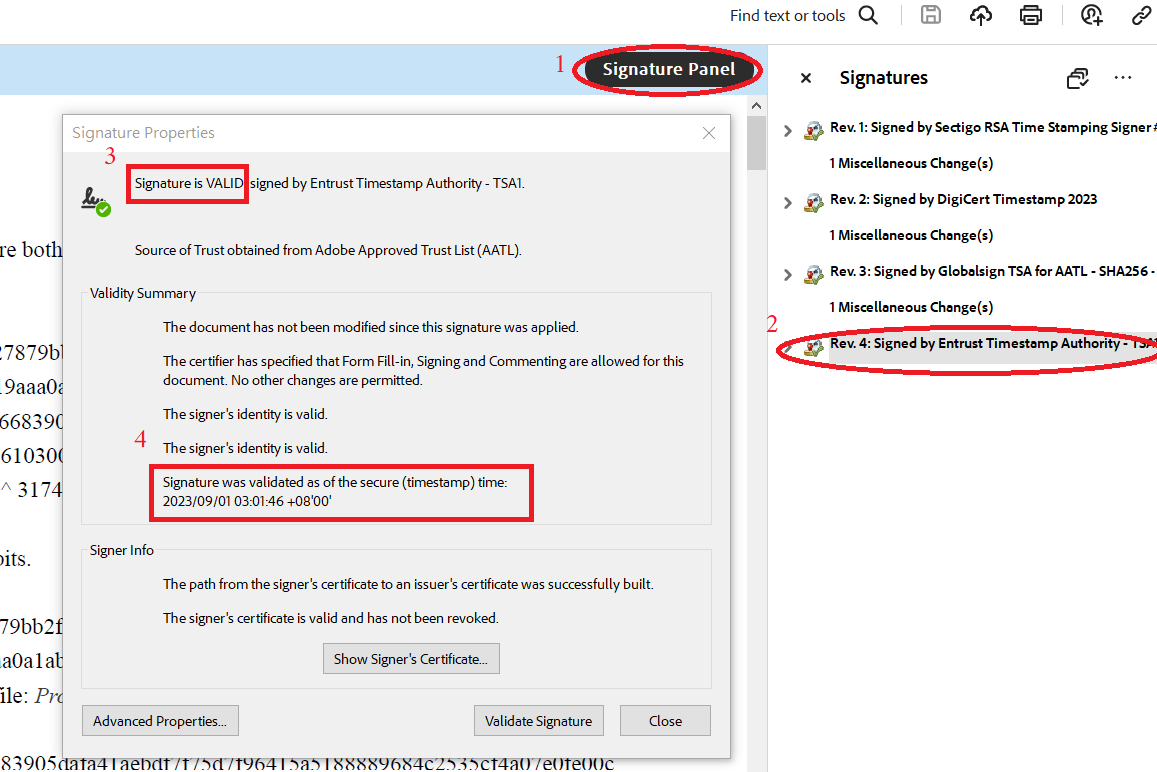Expand Rev. 3 Globalsign signature entry
1157x772 pixels.
tap(787, 275)
